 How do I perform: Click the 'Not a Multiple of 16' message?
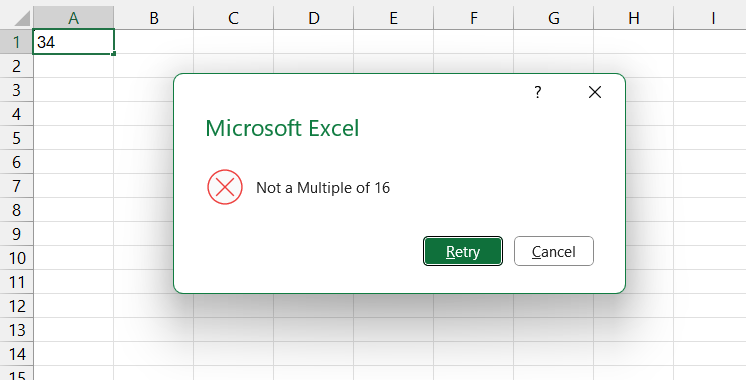point(323,188)
